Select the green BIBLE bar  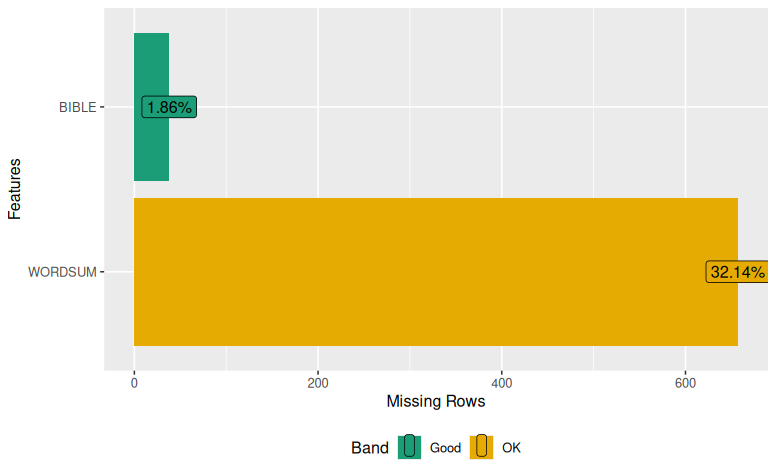[151, 107]
